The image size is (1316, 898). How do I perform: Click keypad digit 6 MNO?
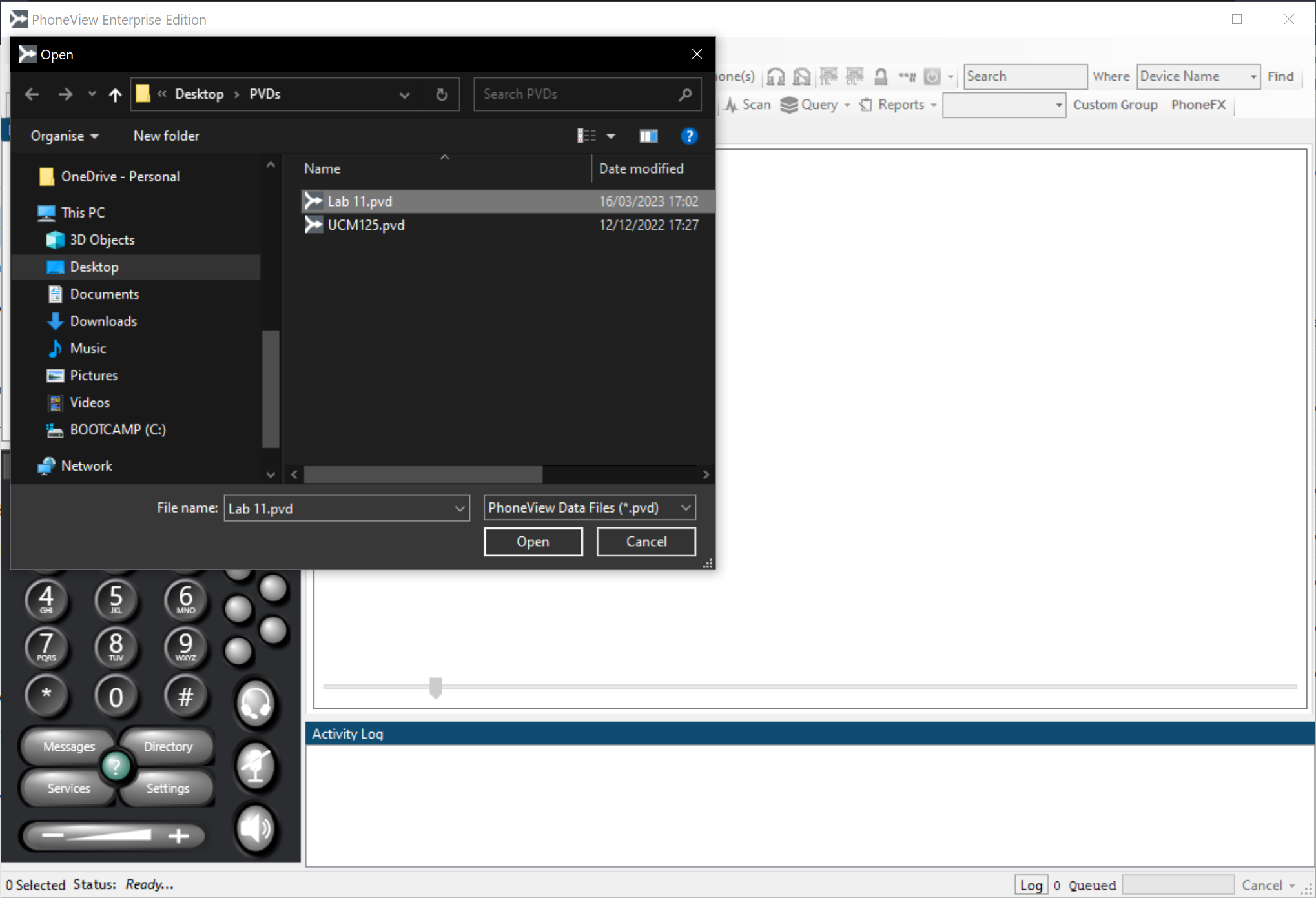185,599
